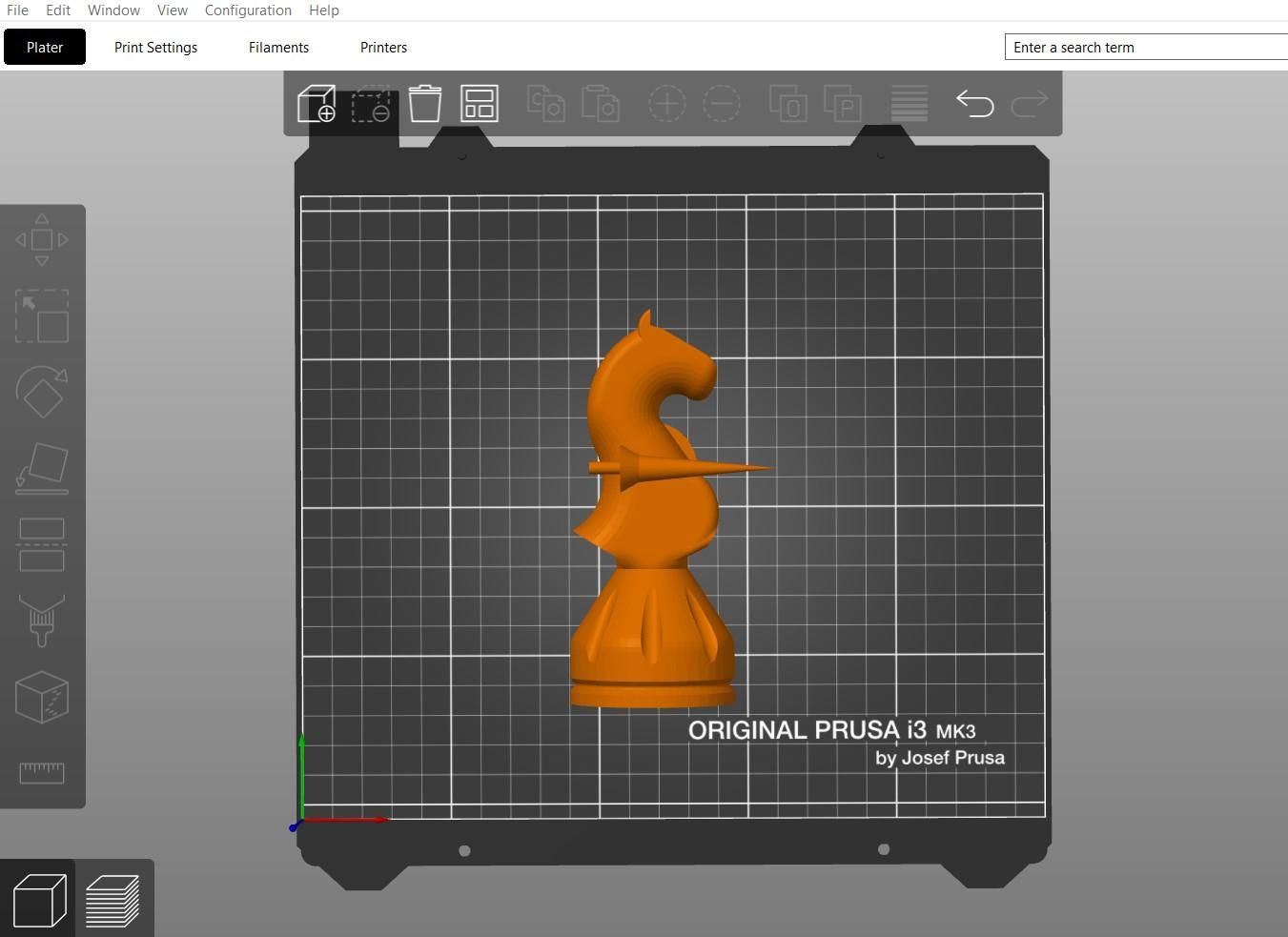Viewport: 1288px width, 937px height.
Task: Paste the copied object
Action: 600,103
